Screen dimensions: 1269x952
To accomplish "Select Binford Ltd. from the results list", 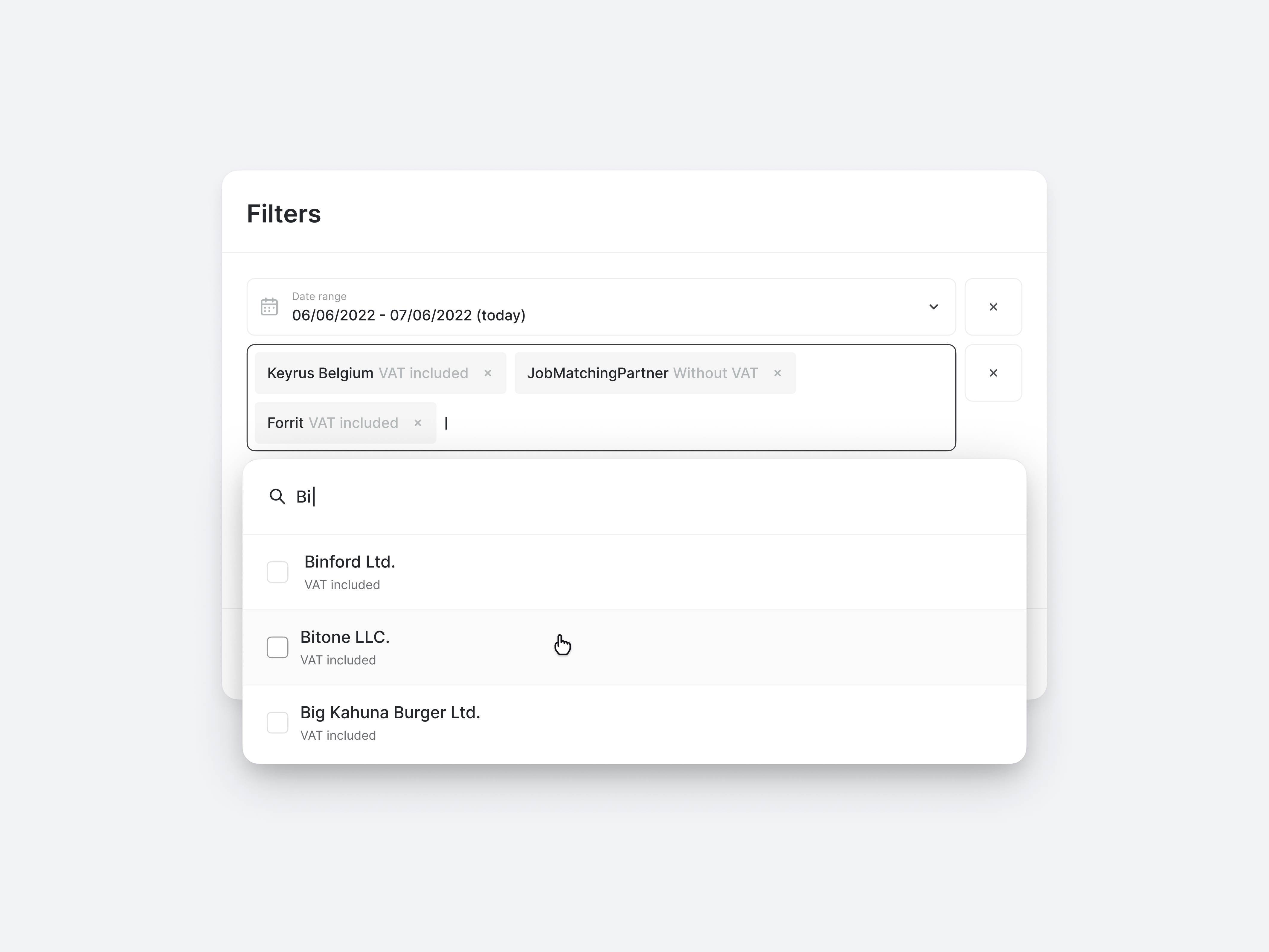I will (x=349, y=562).
